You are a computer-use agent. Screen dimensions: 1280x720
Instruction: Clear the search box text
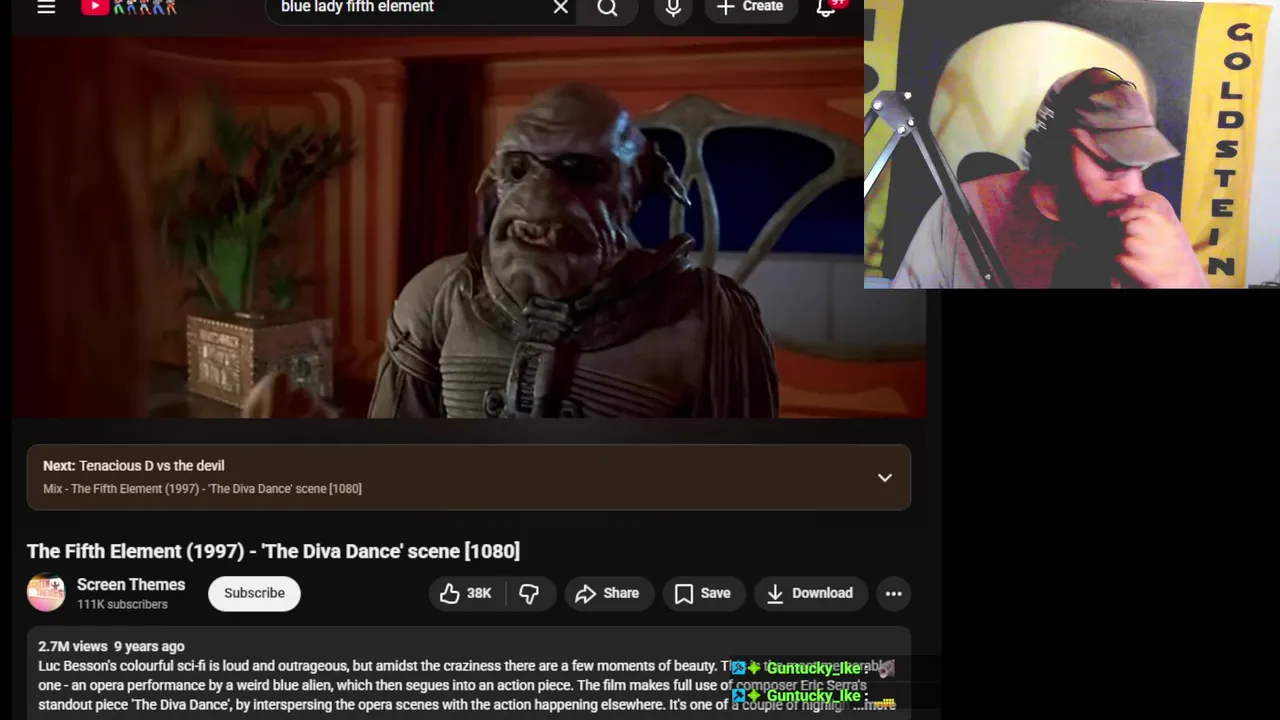click(561, 7)
